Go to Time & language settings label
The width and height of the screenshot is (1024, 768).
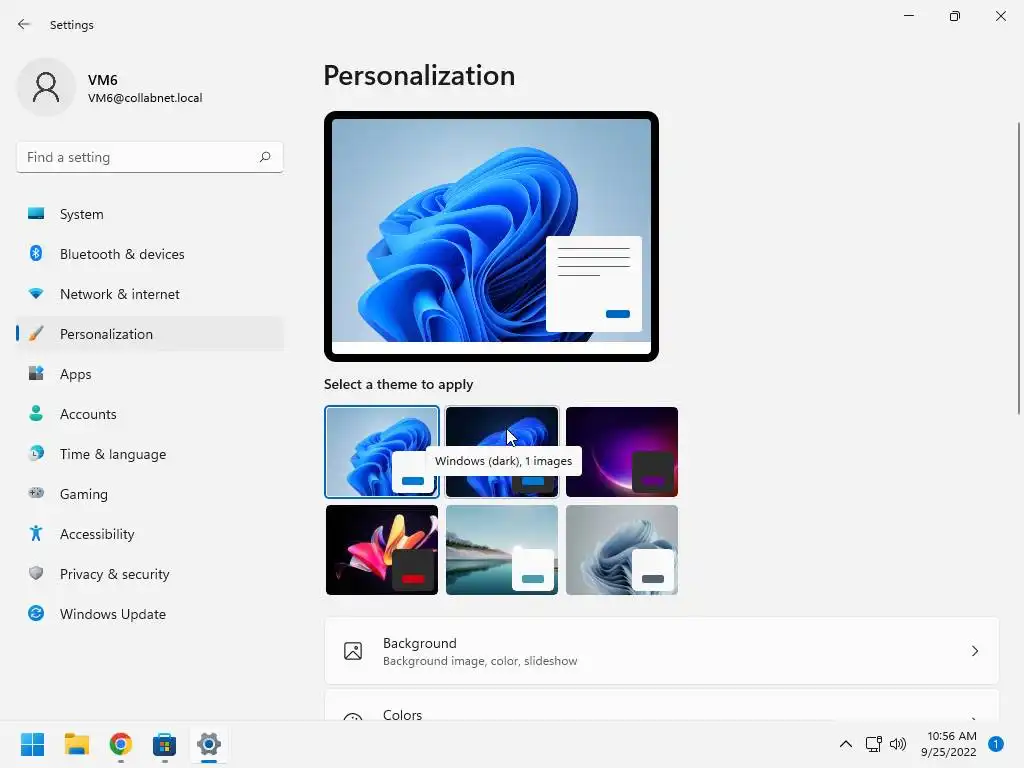[113, 454]
